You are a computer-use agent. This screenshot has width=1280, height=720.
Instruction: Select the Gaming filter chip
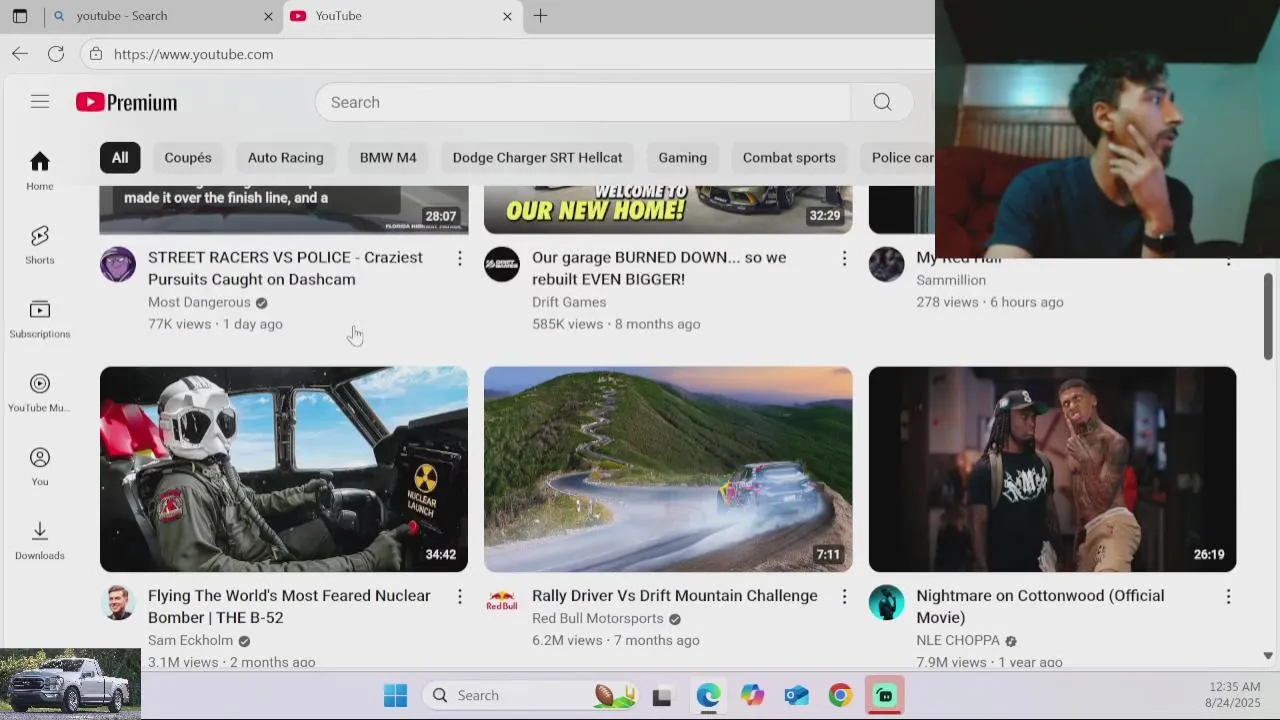(683, 158)
